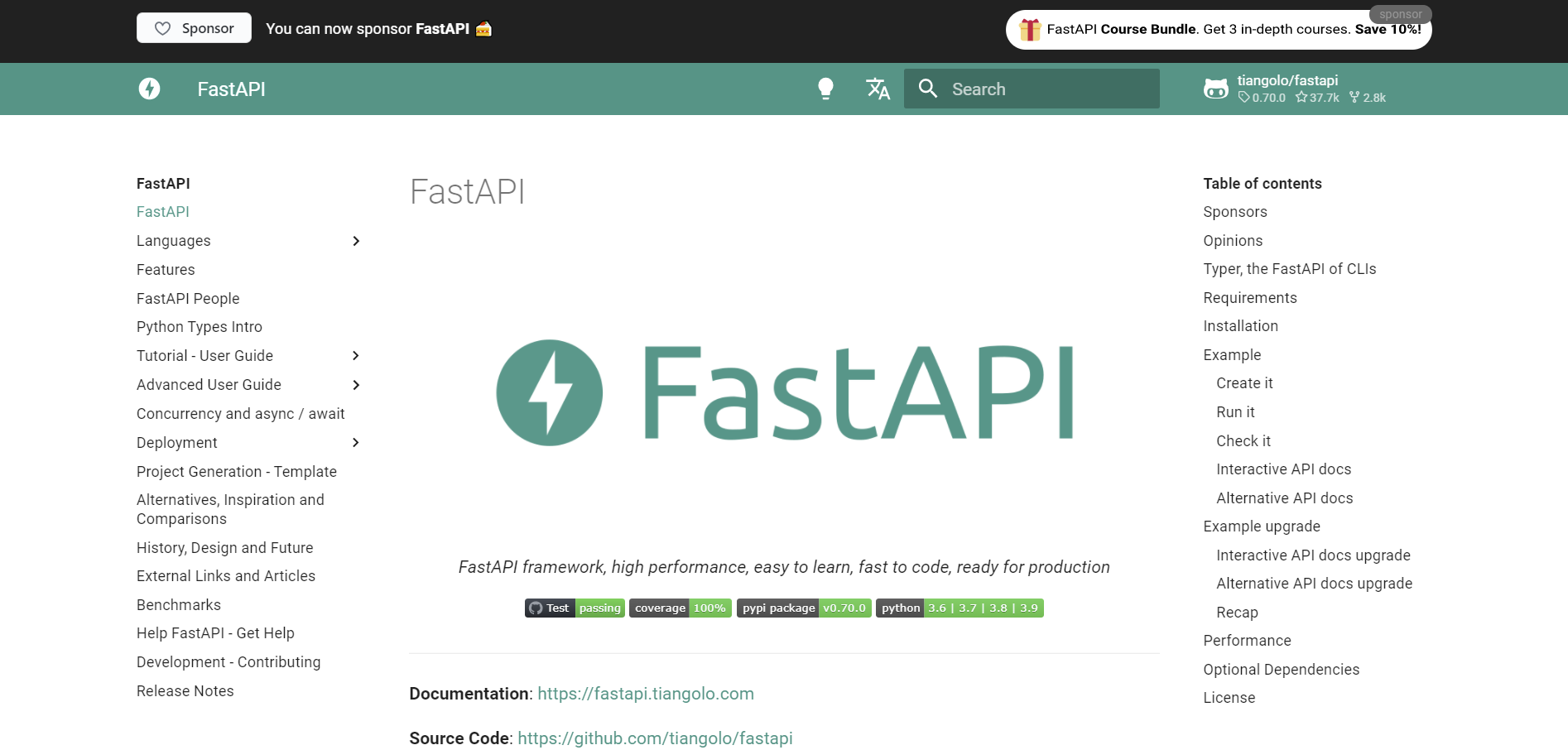This screenshot has height=750, width=1568.
Task: Open External Links and Articles page
Action: coord(226,576)
